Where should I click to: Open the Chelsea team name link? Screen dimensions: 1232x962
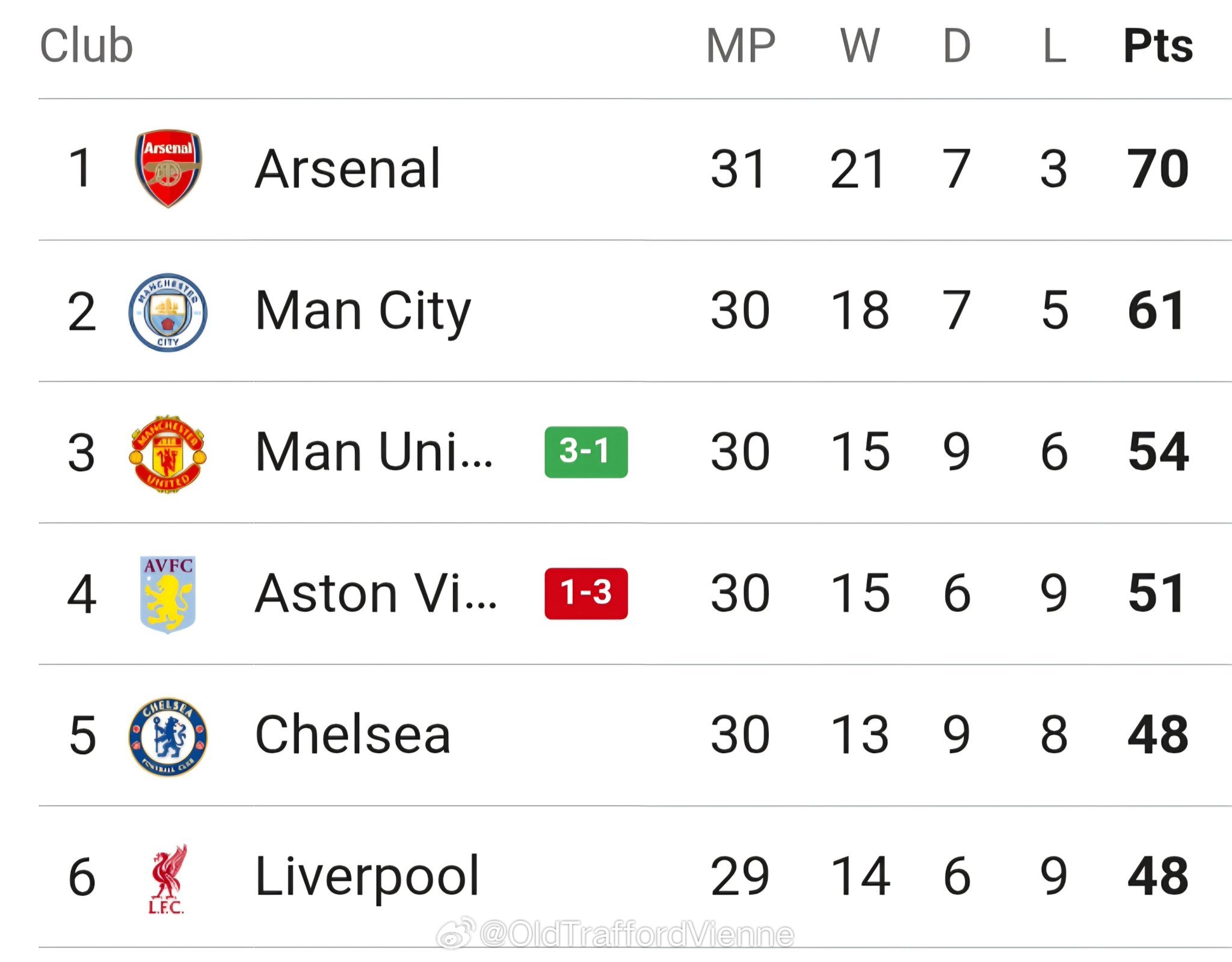click(x=353, y=735)
